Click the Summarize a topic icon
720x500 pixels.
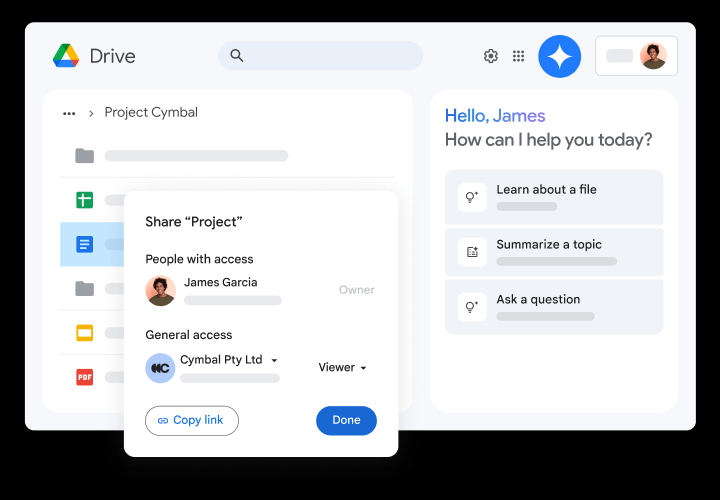click(x=472, y=252)
